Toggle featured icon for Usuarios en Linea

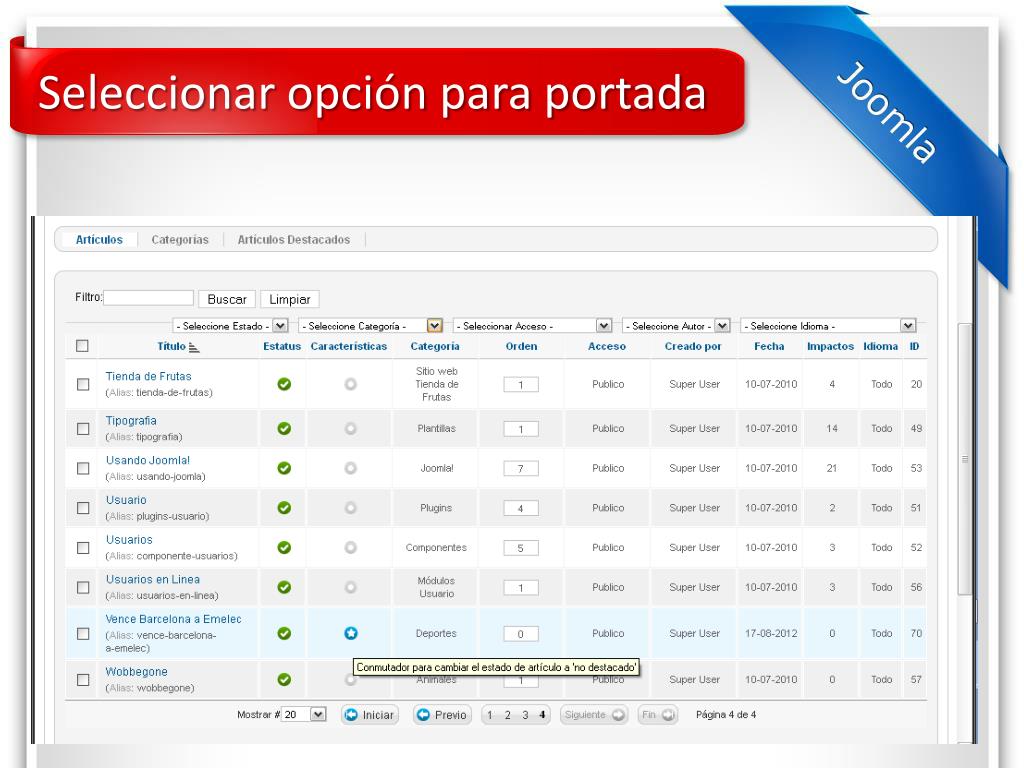(351, 587)
